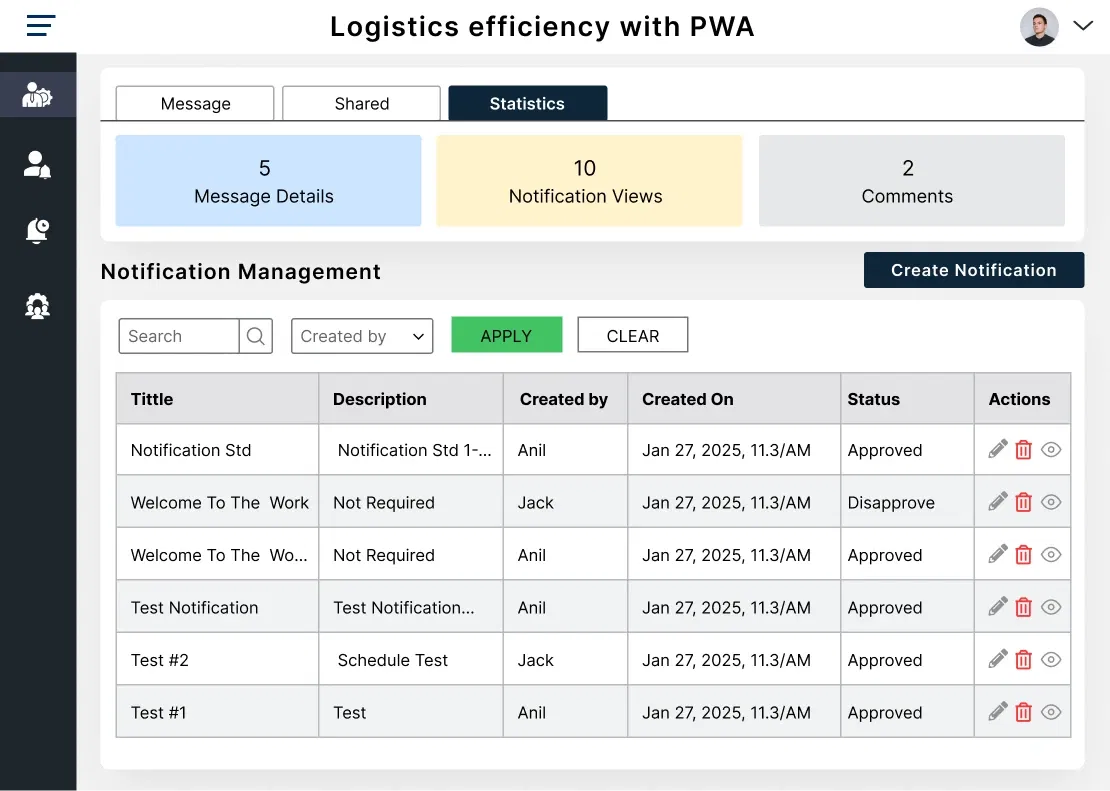The width and height of the screenshot is (1110, 791).
Task: Show the Disapproved notification with its eye icon
Action: tap(1051, 501)
